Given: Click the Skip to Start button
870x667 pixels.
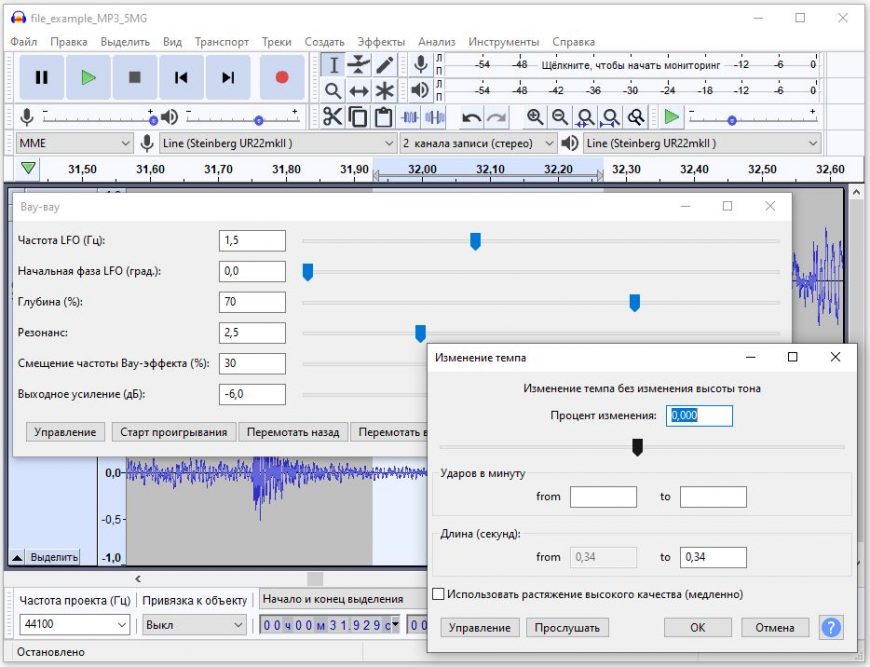Looking at the screenshot, I should 181,77.
